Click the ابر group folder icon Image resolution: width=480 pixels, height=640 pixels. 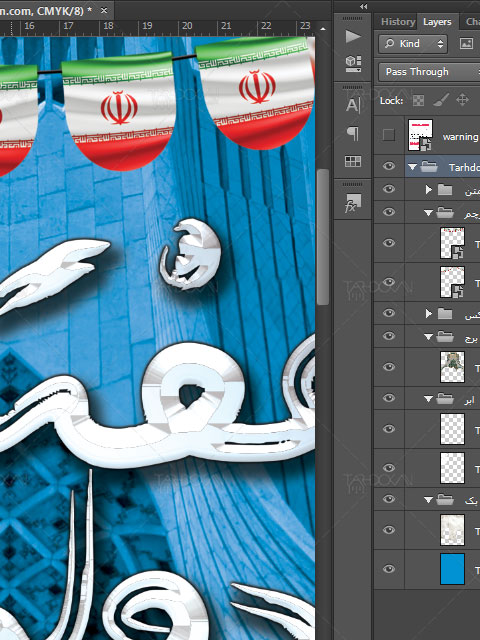[445, 399]
